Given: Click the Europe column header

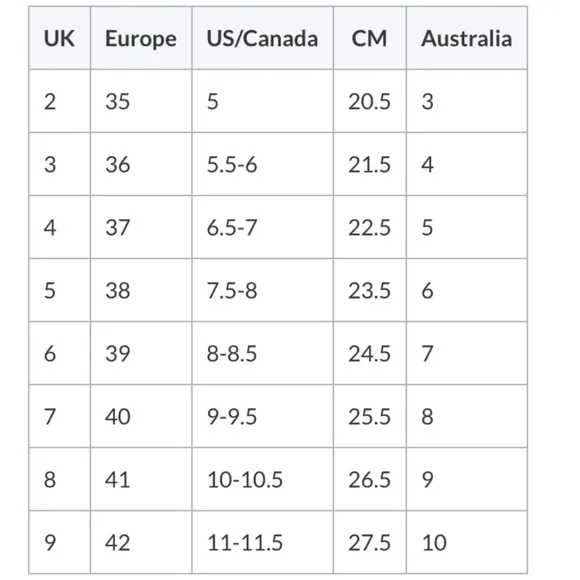Looking at the screenshot, I should coord(141,38).
